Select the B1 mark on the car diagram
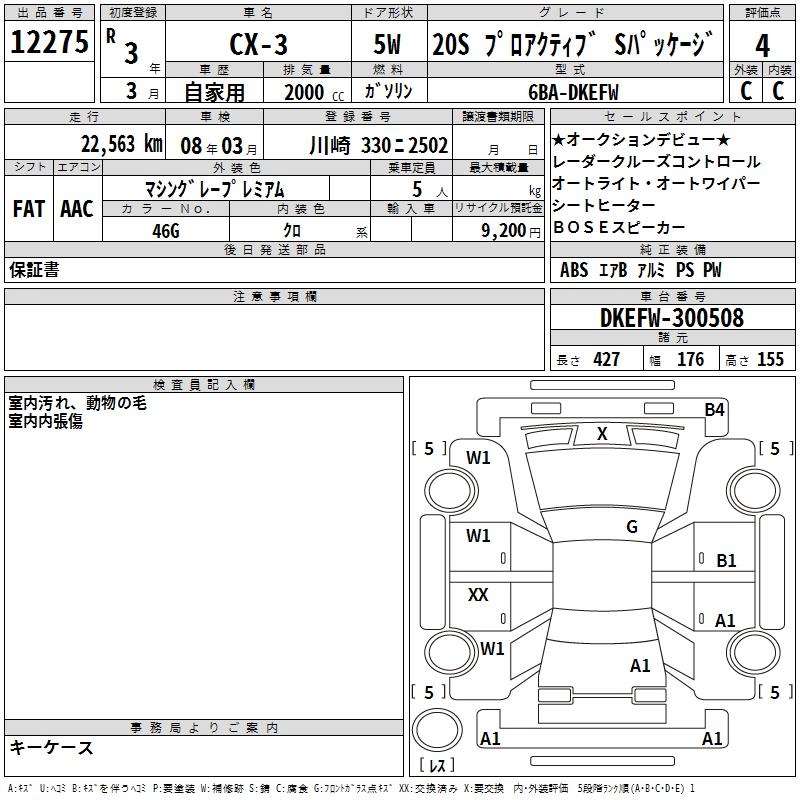This screenshot has width=800, height=800. [726, 561]
